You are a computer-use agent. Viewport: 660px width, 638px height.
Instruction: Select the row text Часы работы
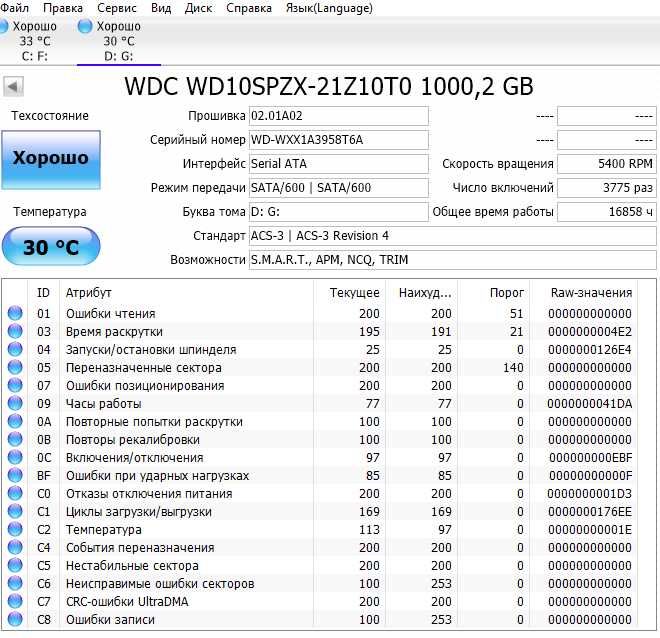(x=104, y=404)
